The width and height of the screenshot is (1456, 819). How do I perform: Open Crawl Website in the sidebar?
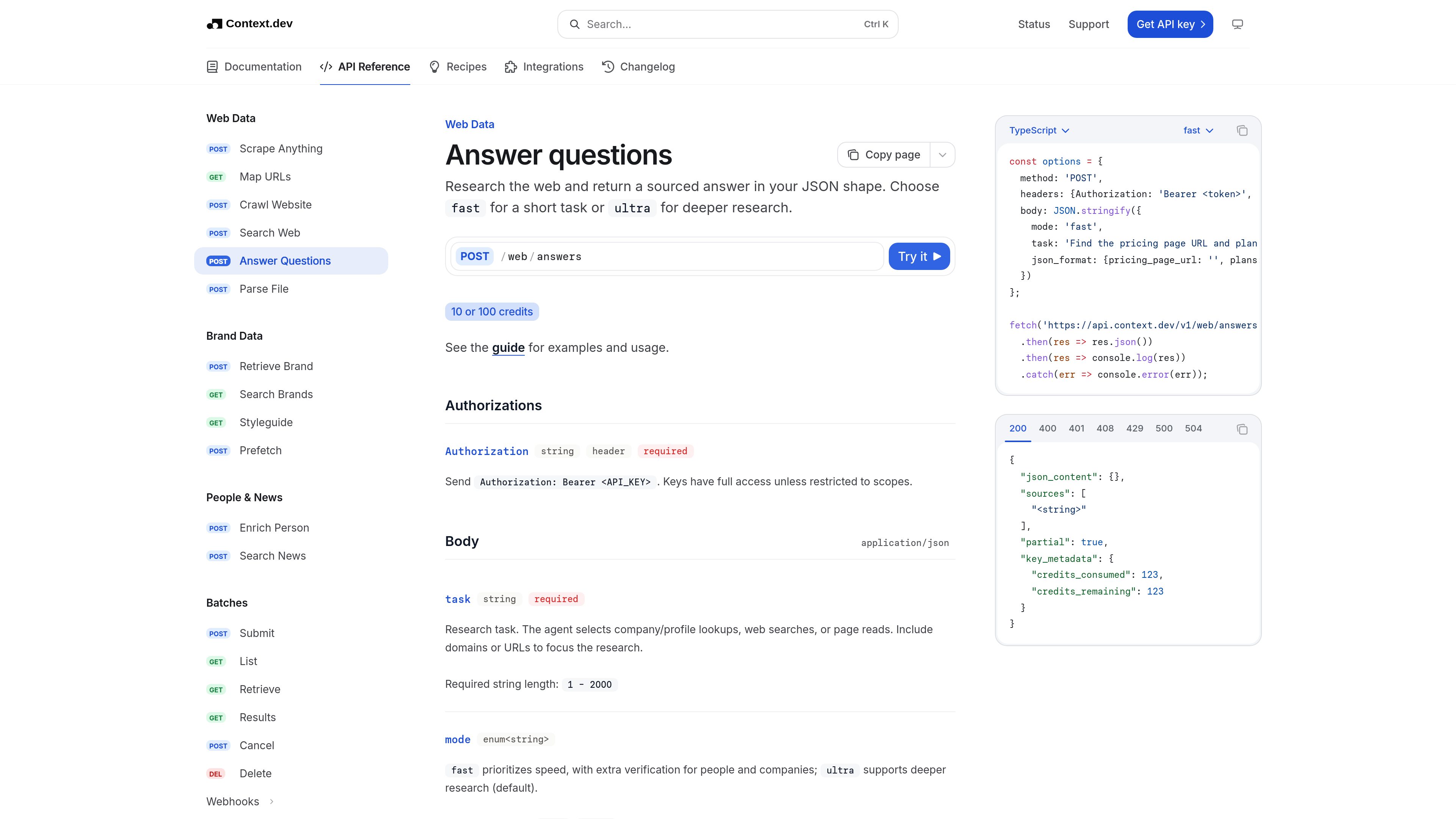point(290,205)
